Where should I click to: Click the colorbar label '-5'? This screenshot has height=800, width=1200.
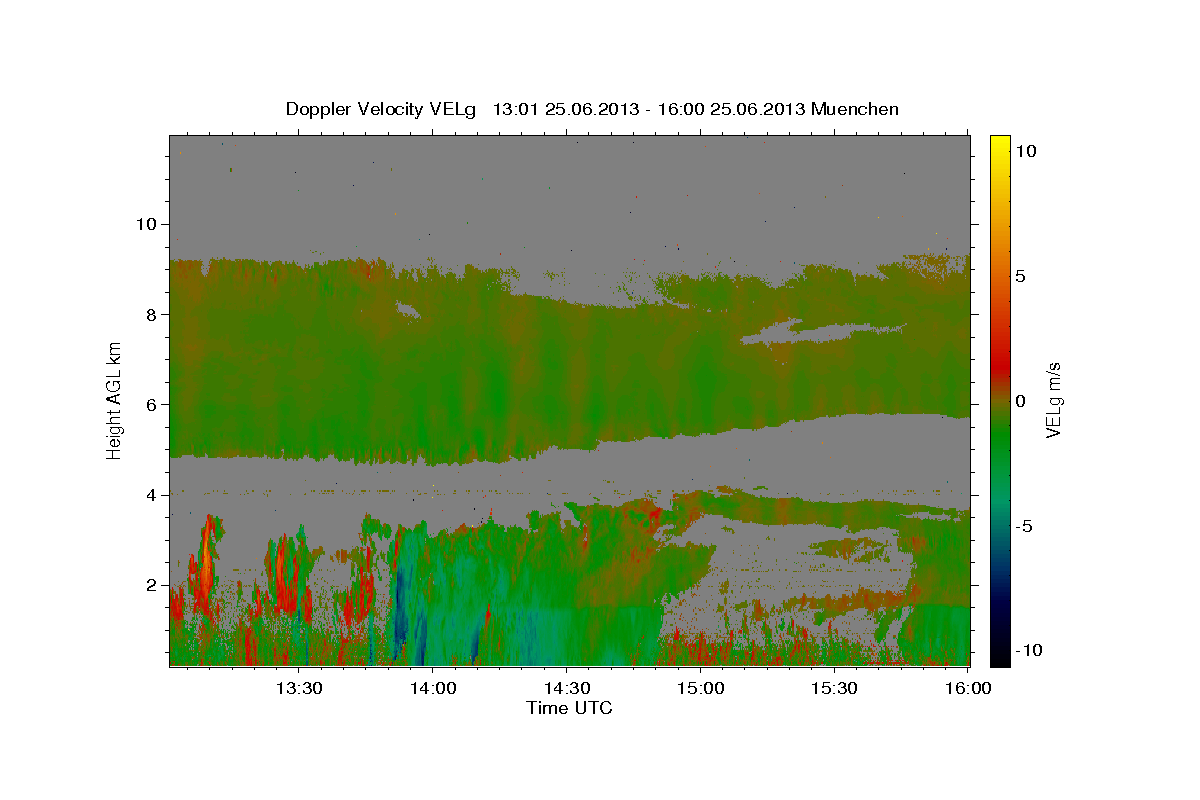(1024, 525)
